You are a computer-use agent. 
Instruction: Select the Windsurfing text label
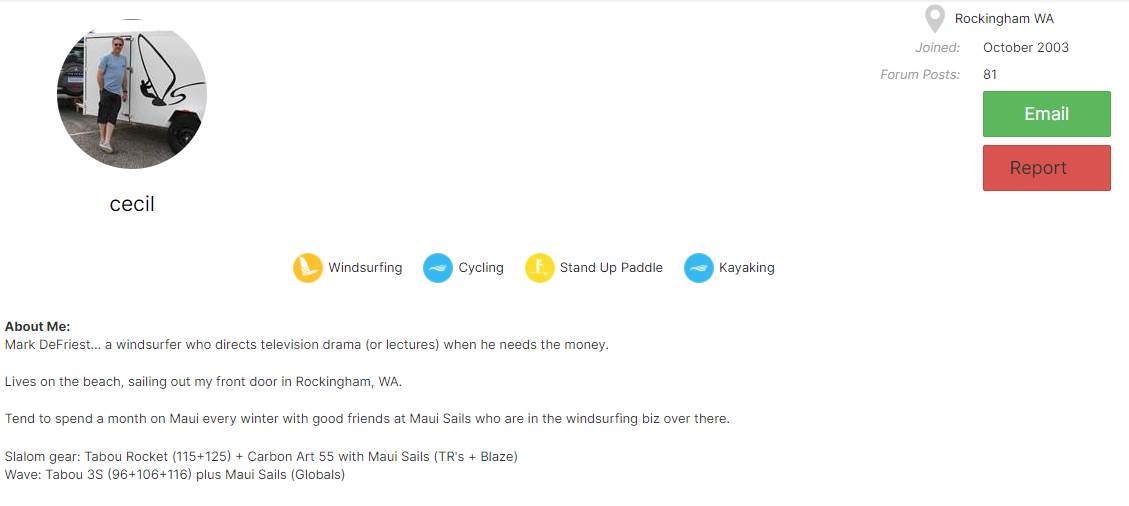[365, 268]
